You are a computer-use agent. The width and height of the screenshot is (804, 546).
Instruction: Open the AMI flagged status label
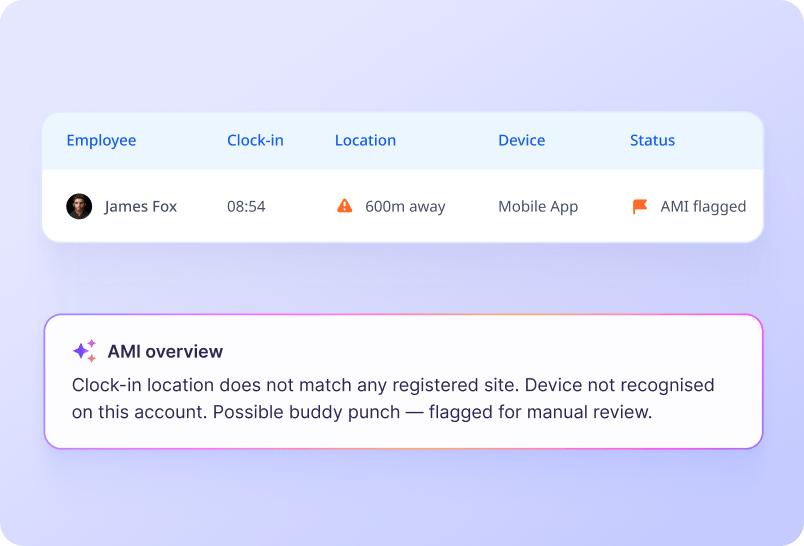[703, 206]
